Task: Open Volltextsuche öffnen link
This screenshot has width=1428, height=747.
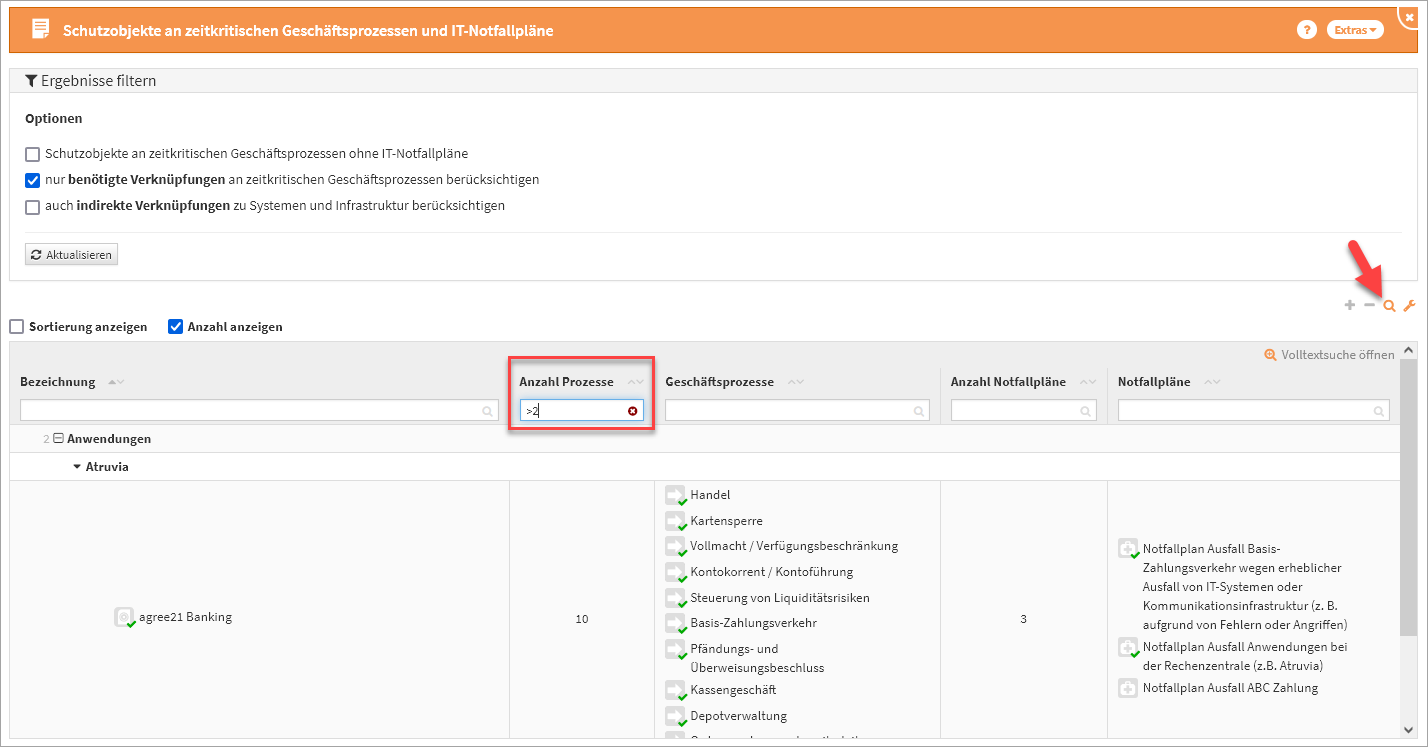Action: [1330, 355]
